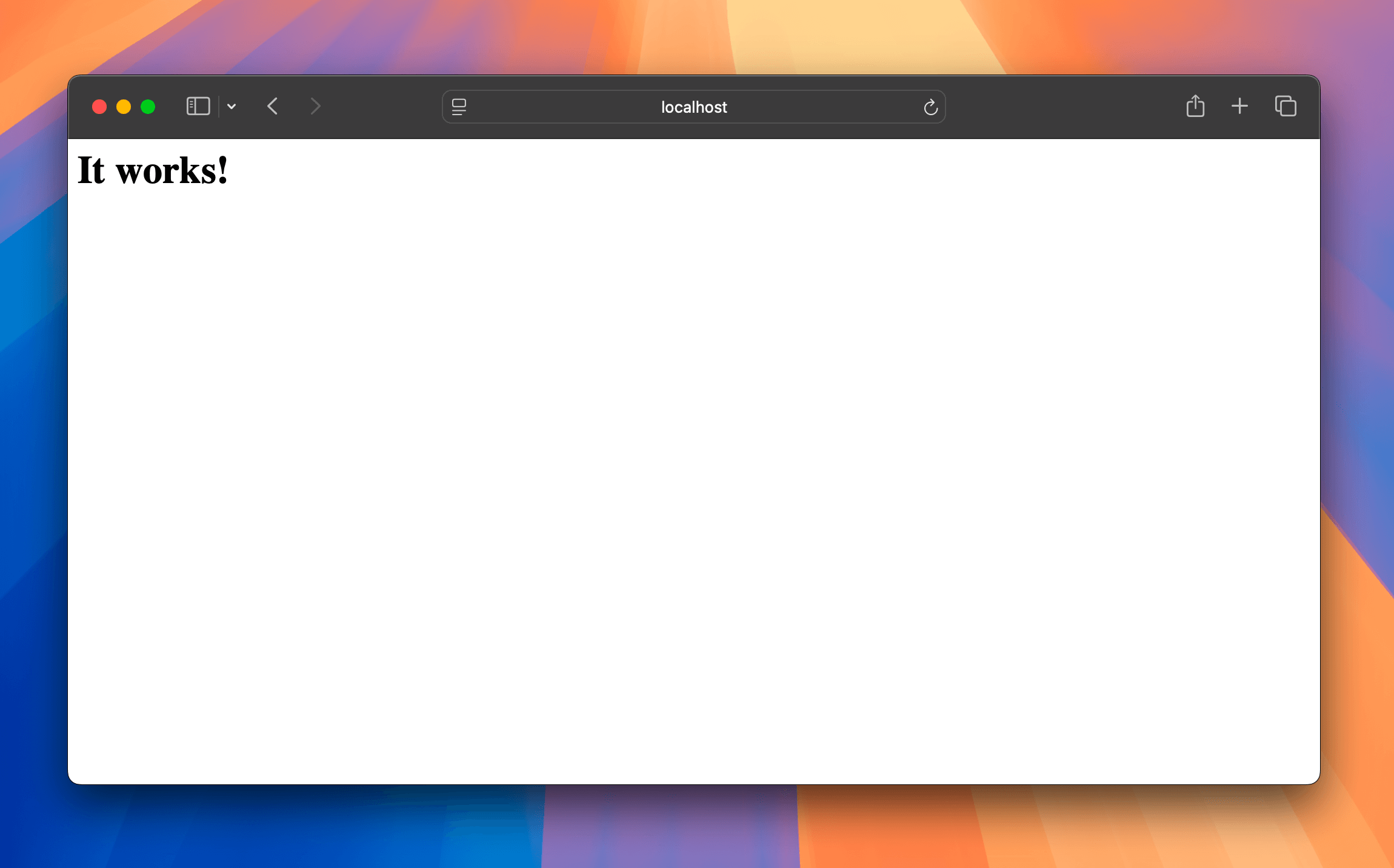
Task: Close the Safari window red button
Action: click(x=99, y=107)
